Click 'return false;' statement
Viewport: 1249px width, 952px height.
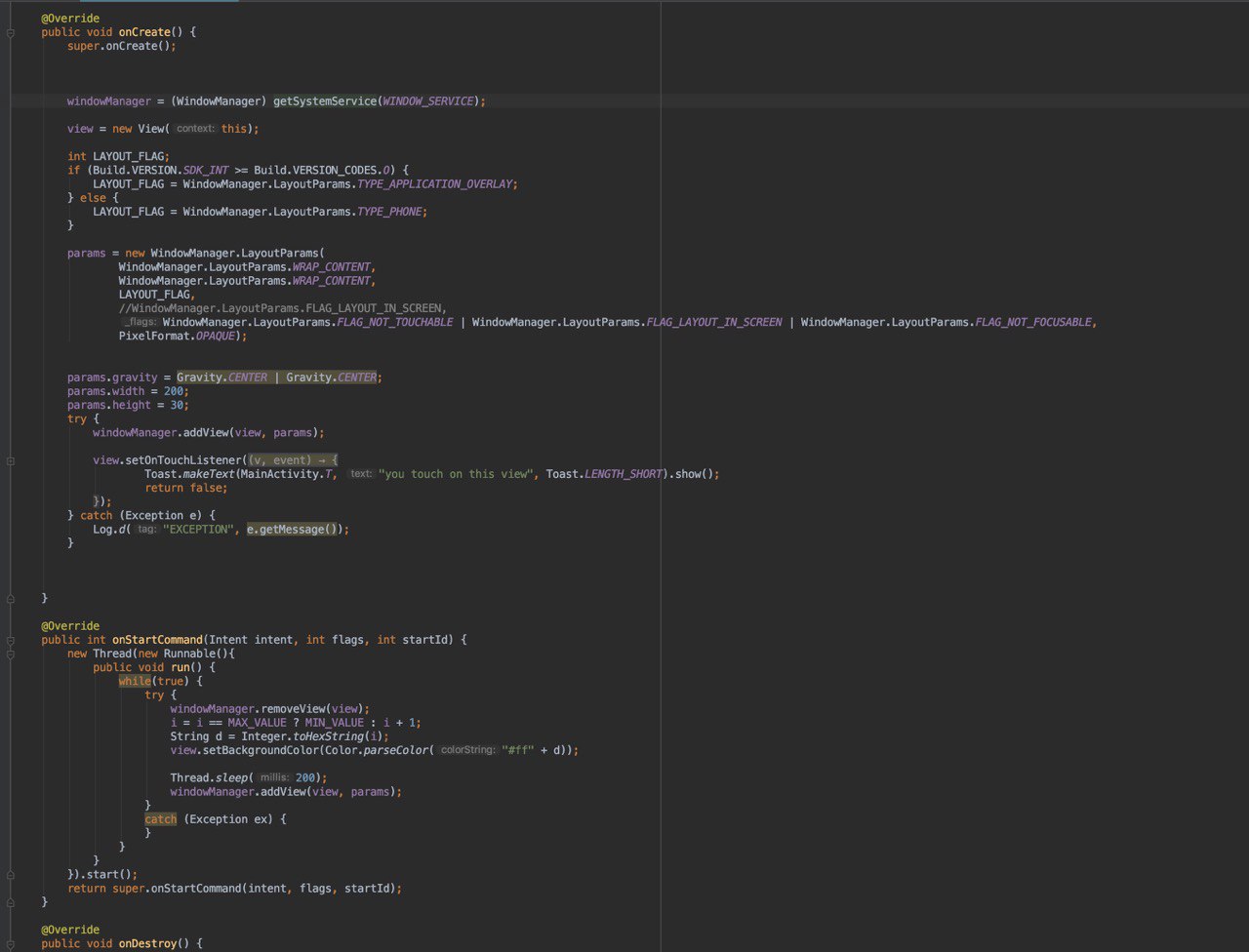[x=185, y=488]
